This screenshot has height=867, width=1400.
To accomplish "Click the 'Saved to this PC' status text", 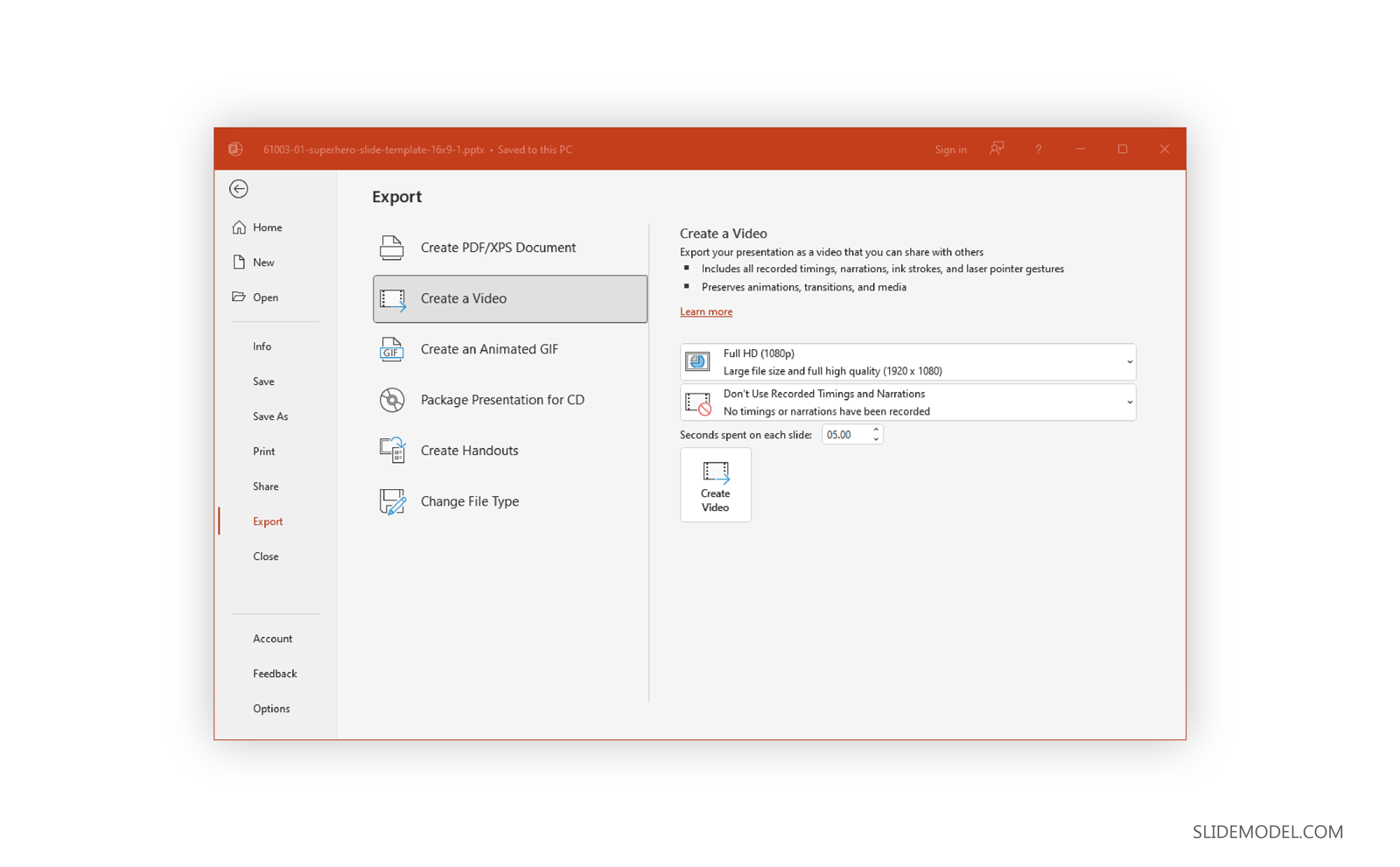I will [535, 150].
